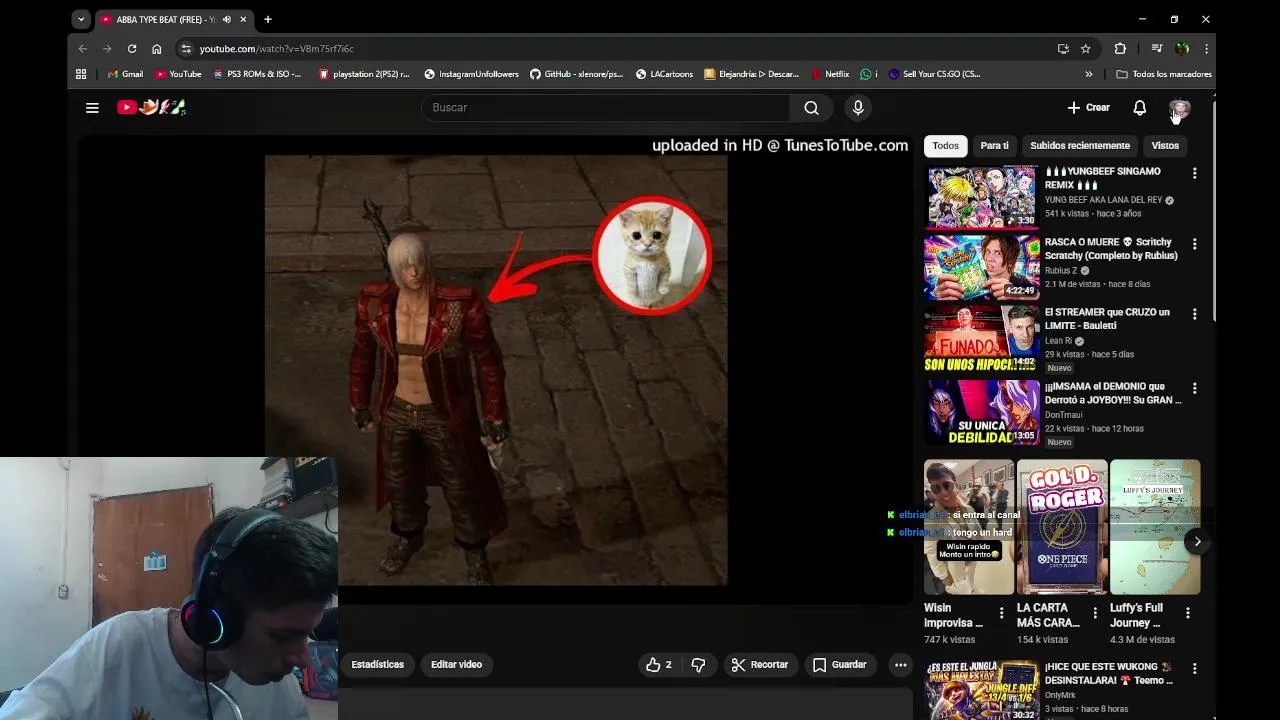Open options menu for El STREAMER que CRUZO video
This screenshot has height=720, width=1280.
tap(1194, 314)
